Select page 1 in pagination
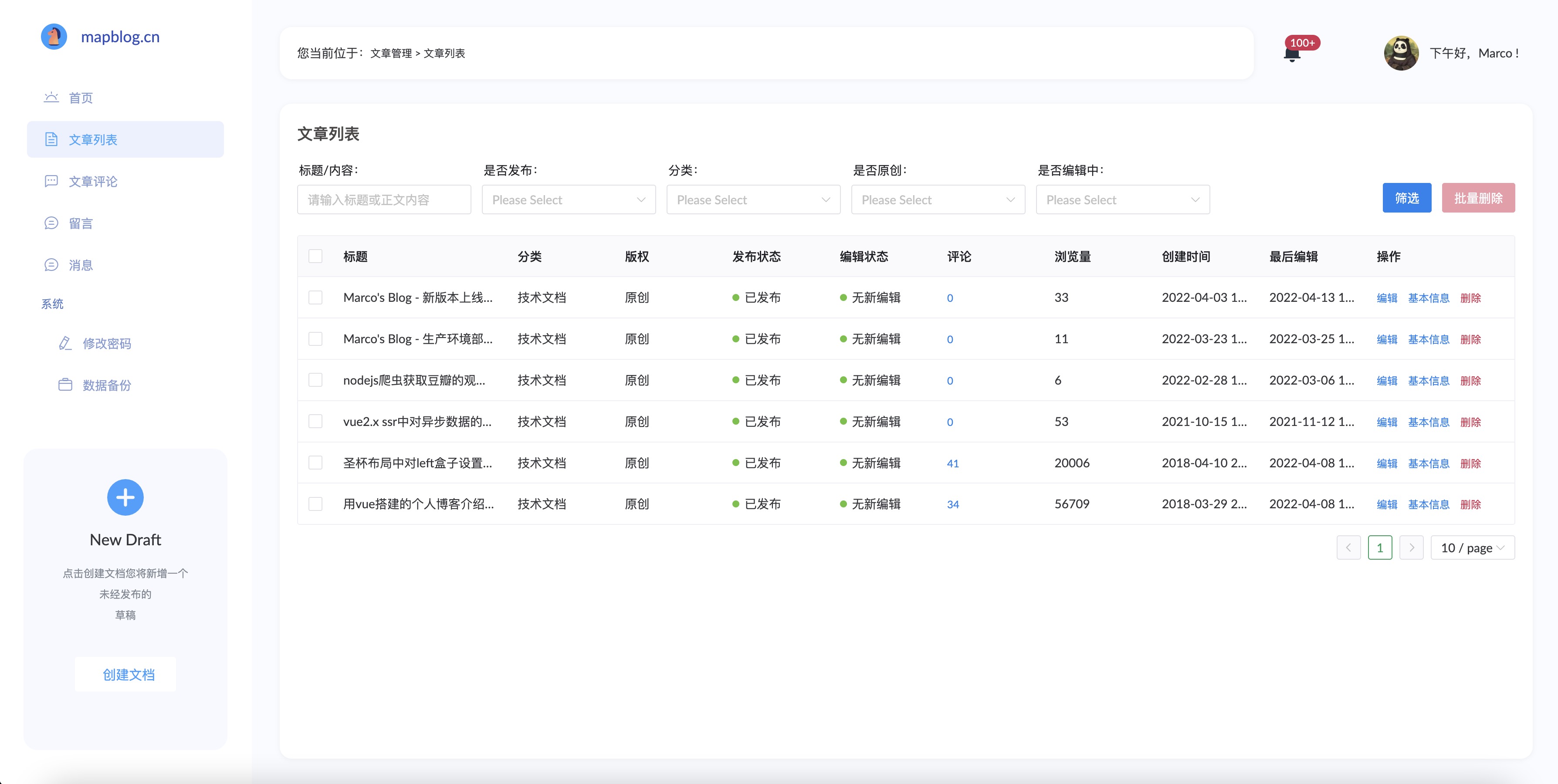The height and width of the screenshot is (784, 1558). point(1379,547)
